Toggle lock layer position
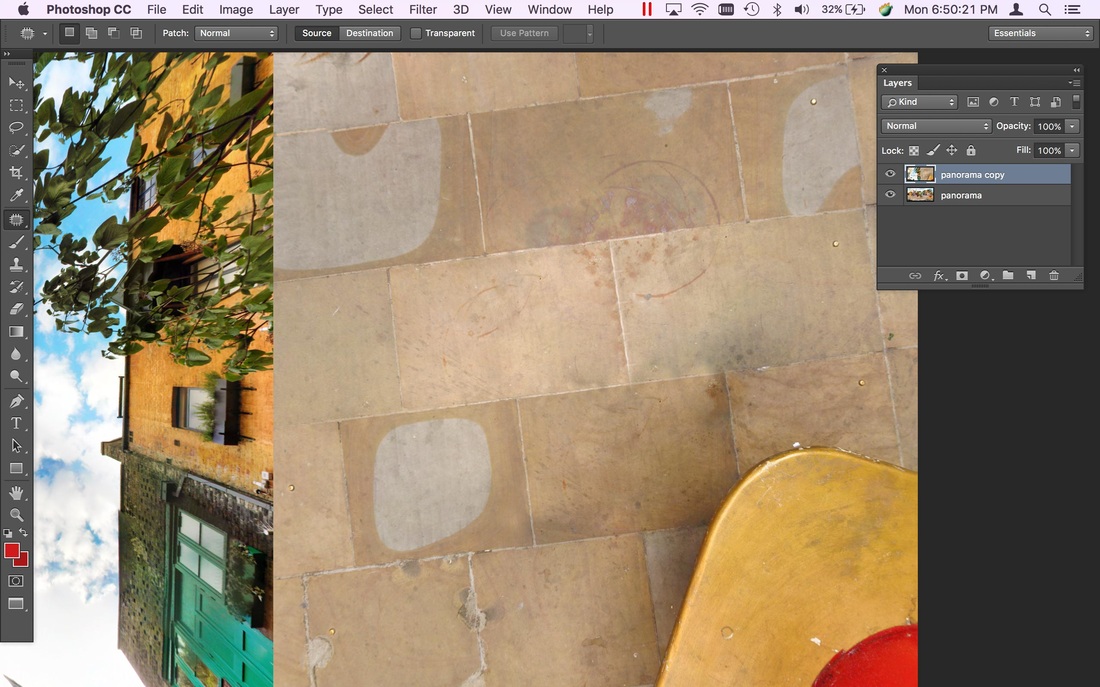The width and height of the screenshot is (1100, 687). 952,150
